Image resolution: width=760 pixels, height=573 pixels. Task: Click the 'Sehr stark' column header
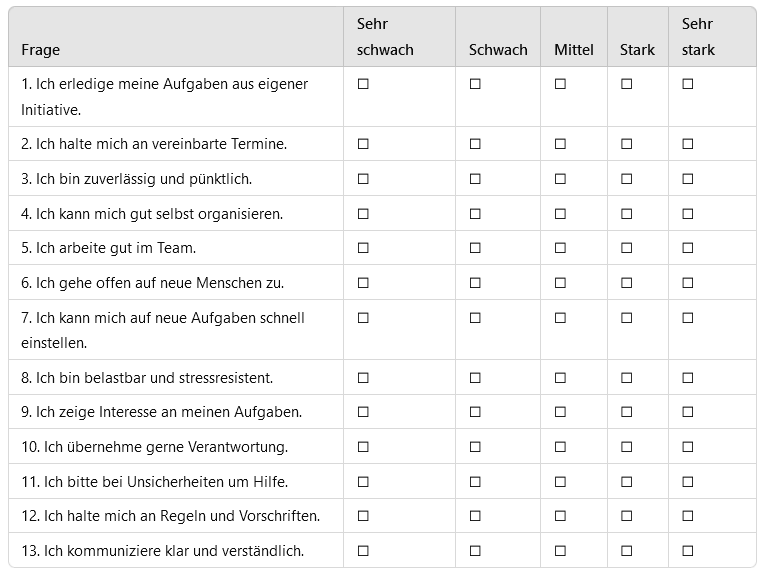(x=698, y=37)
